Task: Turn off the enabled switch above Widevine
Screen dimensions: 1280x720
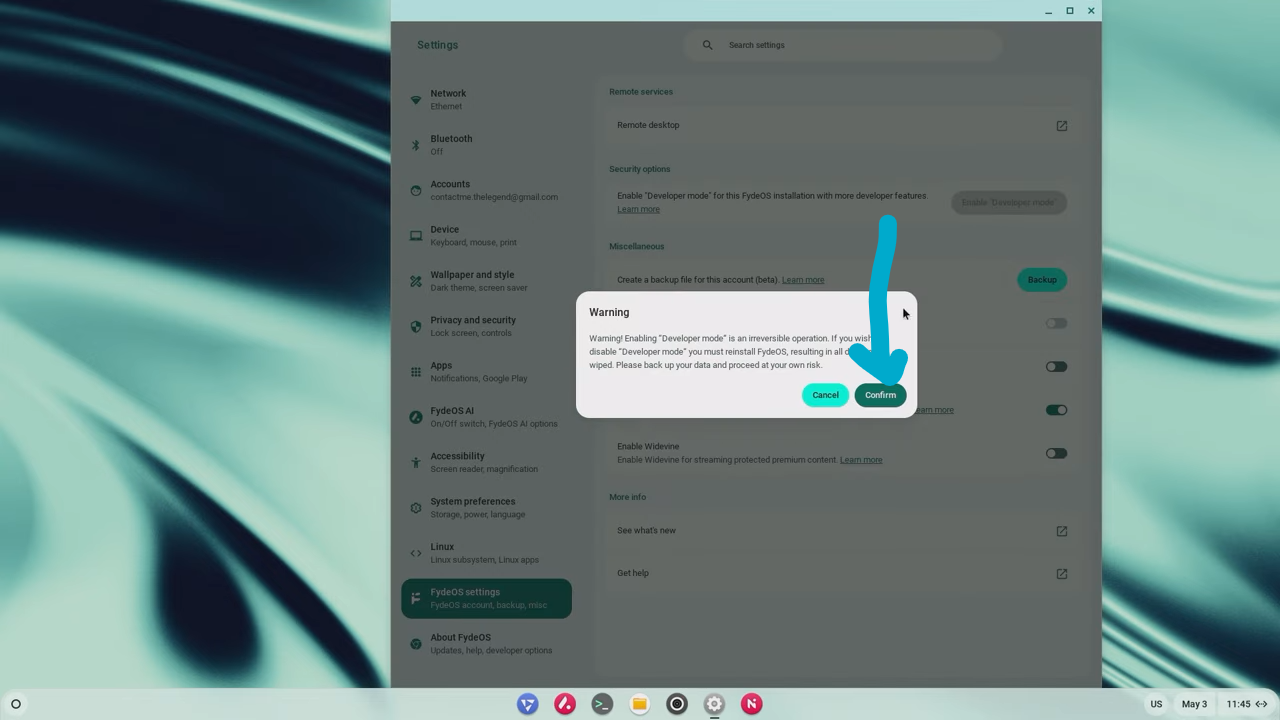Action: click(1056, 410)
